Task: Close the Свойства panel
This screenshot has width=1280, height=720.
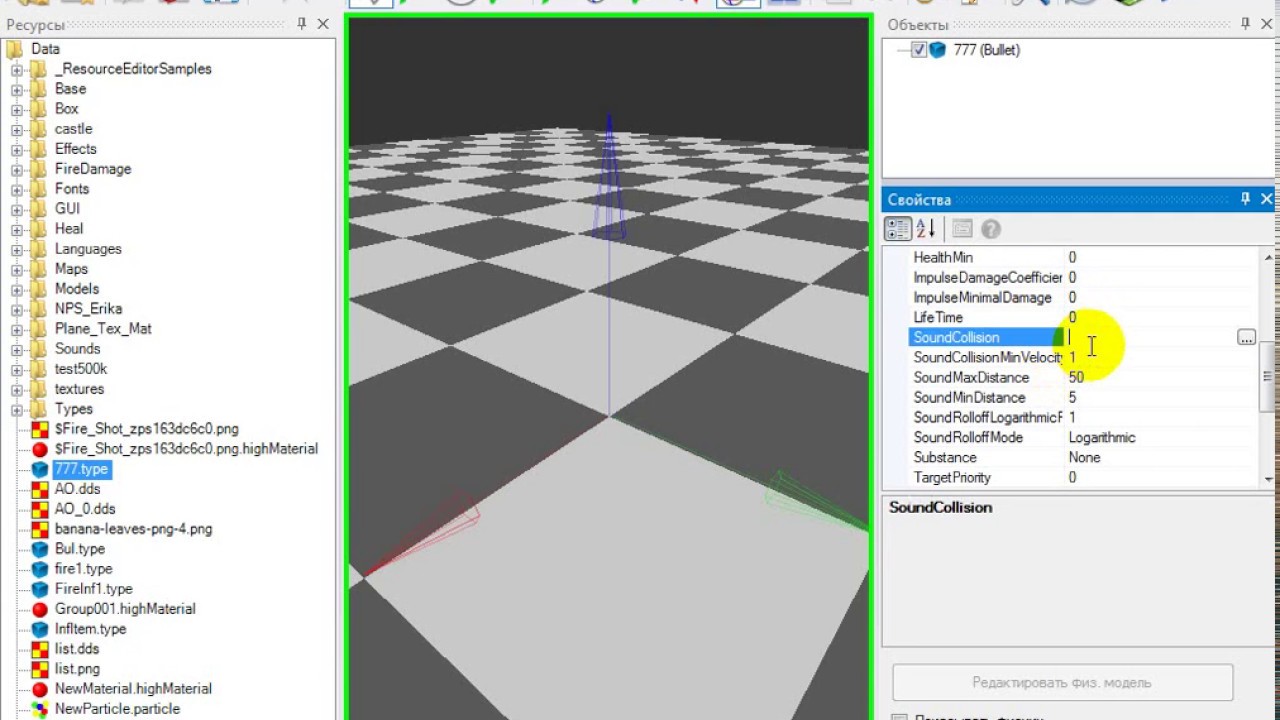Action: click(x=1266, y=199)
